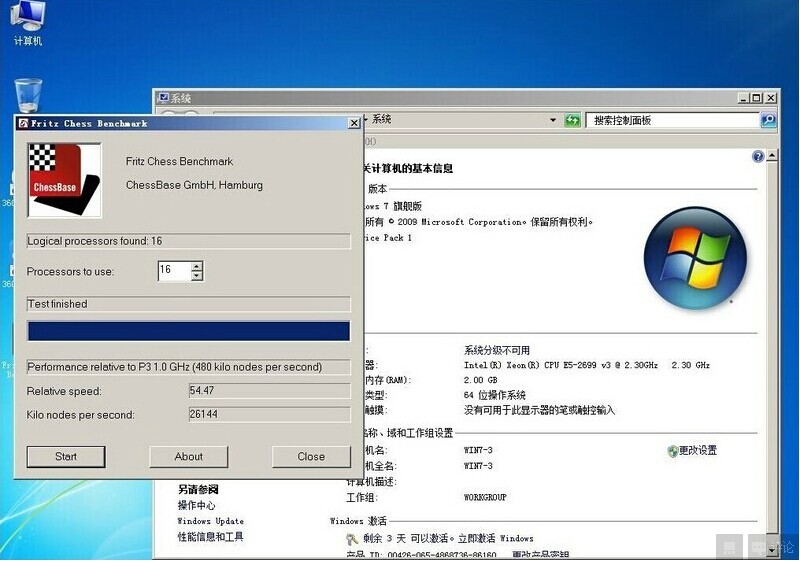Image resolution: width=800 pixels, height=563 pixels.
Task: Open the 性能信息和工具 link
Action: coord(210,537)
